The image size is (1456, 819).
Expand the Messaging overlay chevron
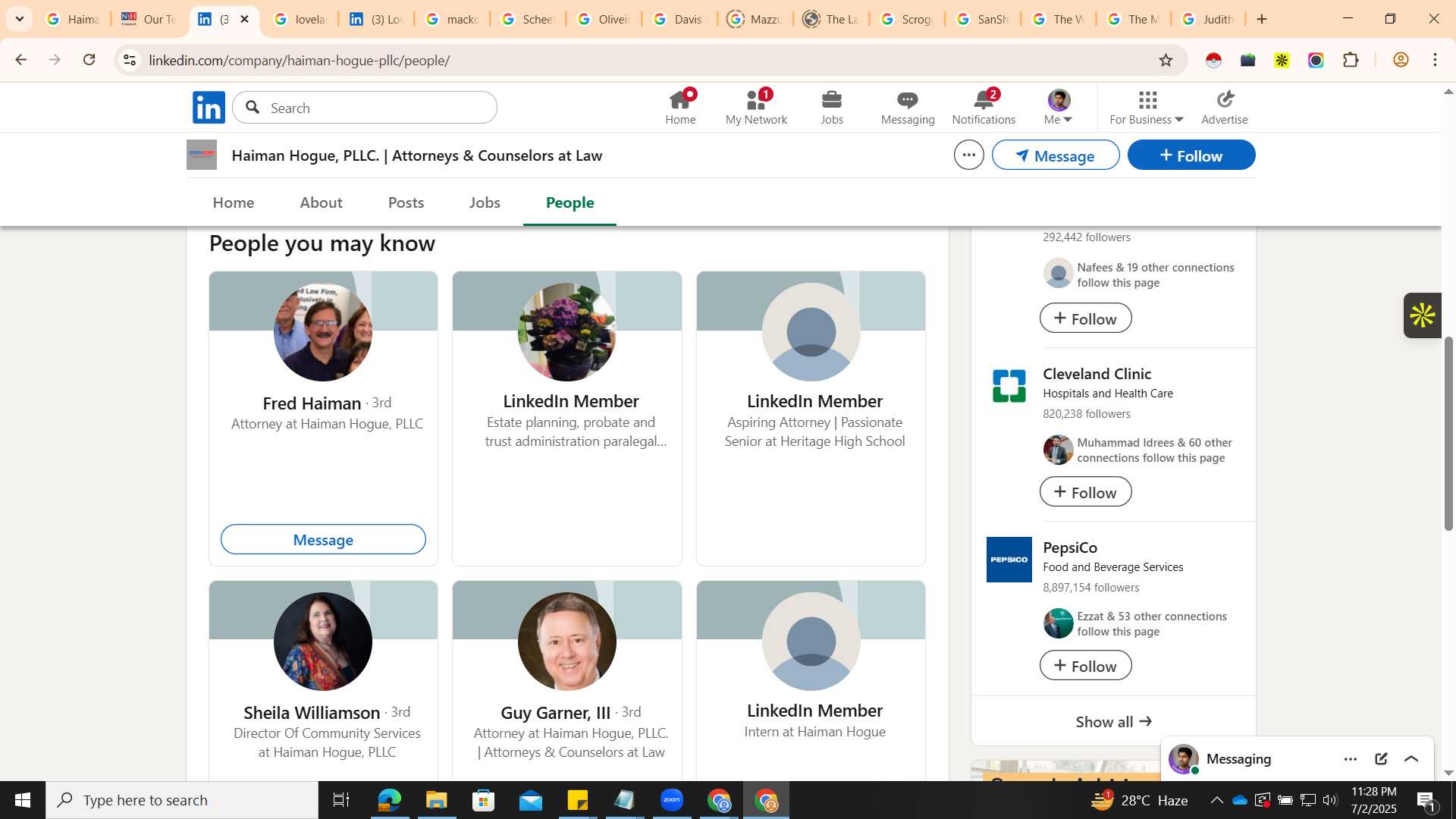coord(1411,759)
